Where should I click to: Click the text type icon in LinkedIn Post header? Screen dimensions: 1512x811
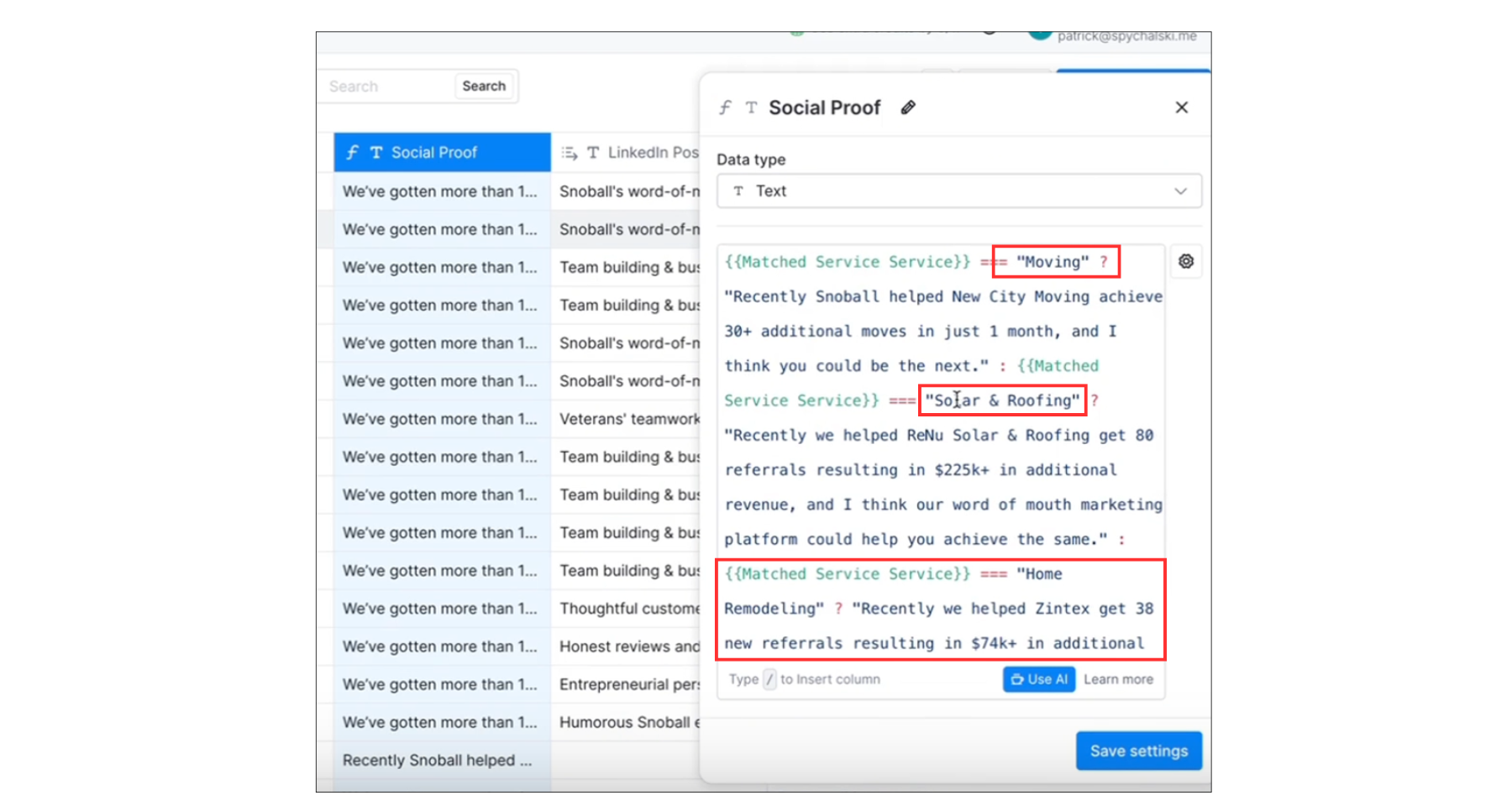(x=593, y=152)
